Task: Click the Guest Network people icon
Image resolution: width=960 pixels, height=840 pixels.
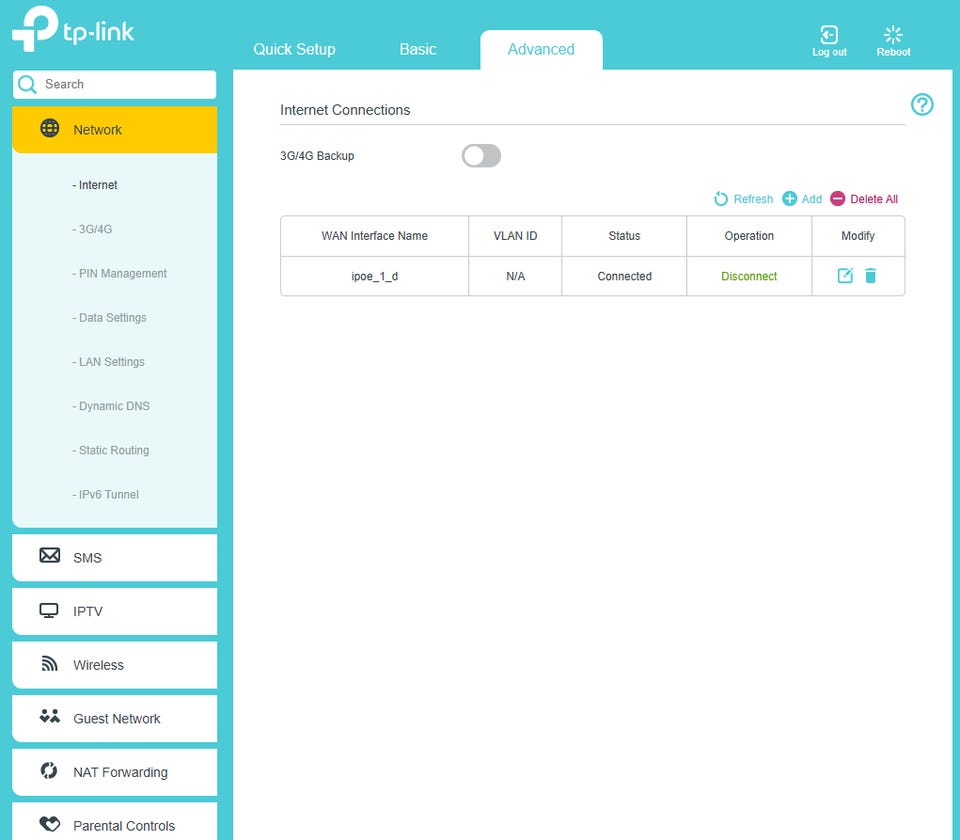Action: (50, 716)
